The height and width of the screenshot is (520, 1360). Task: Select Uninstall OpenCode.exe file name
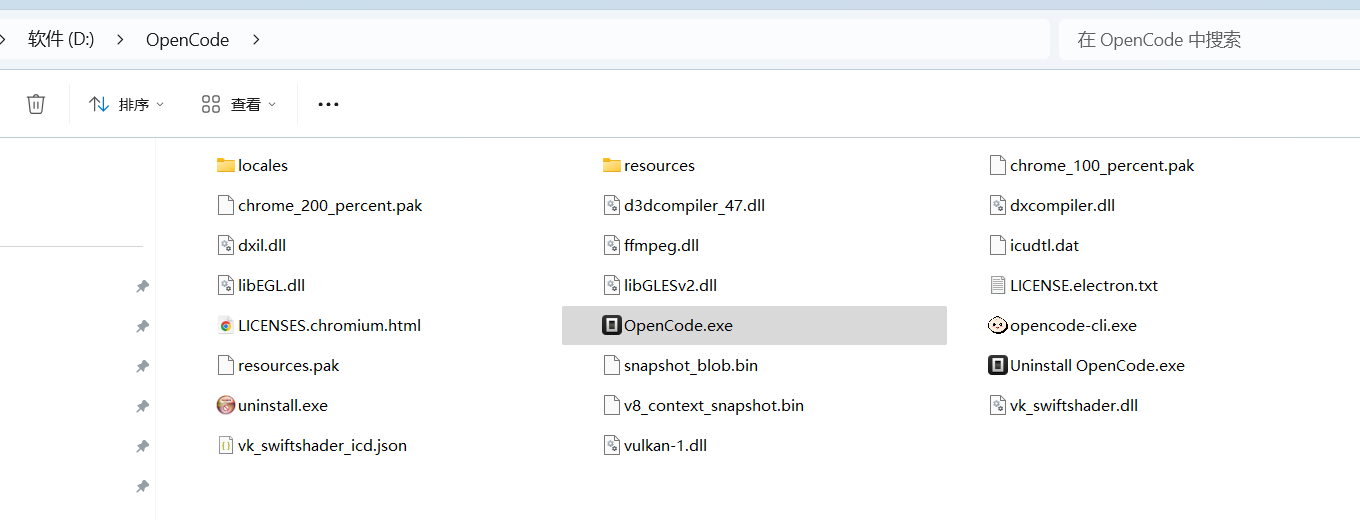click(1097, 365)
